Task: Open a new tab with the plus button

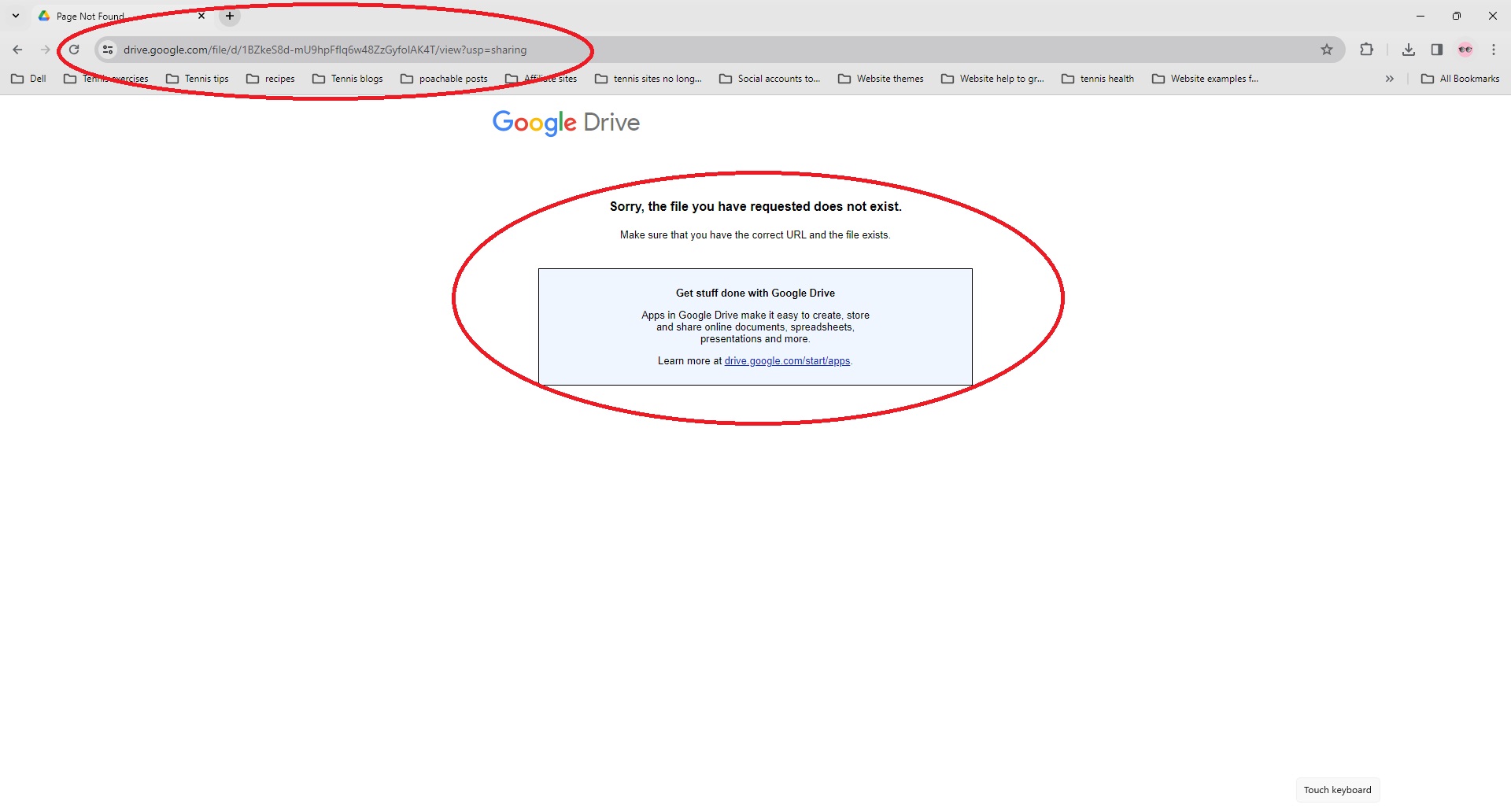Action: point(230,16)
